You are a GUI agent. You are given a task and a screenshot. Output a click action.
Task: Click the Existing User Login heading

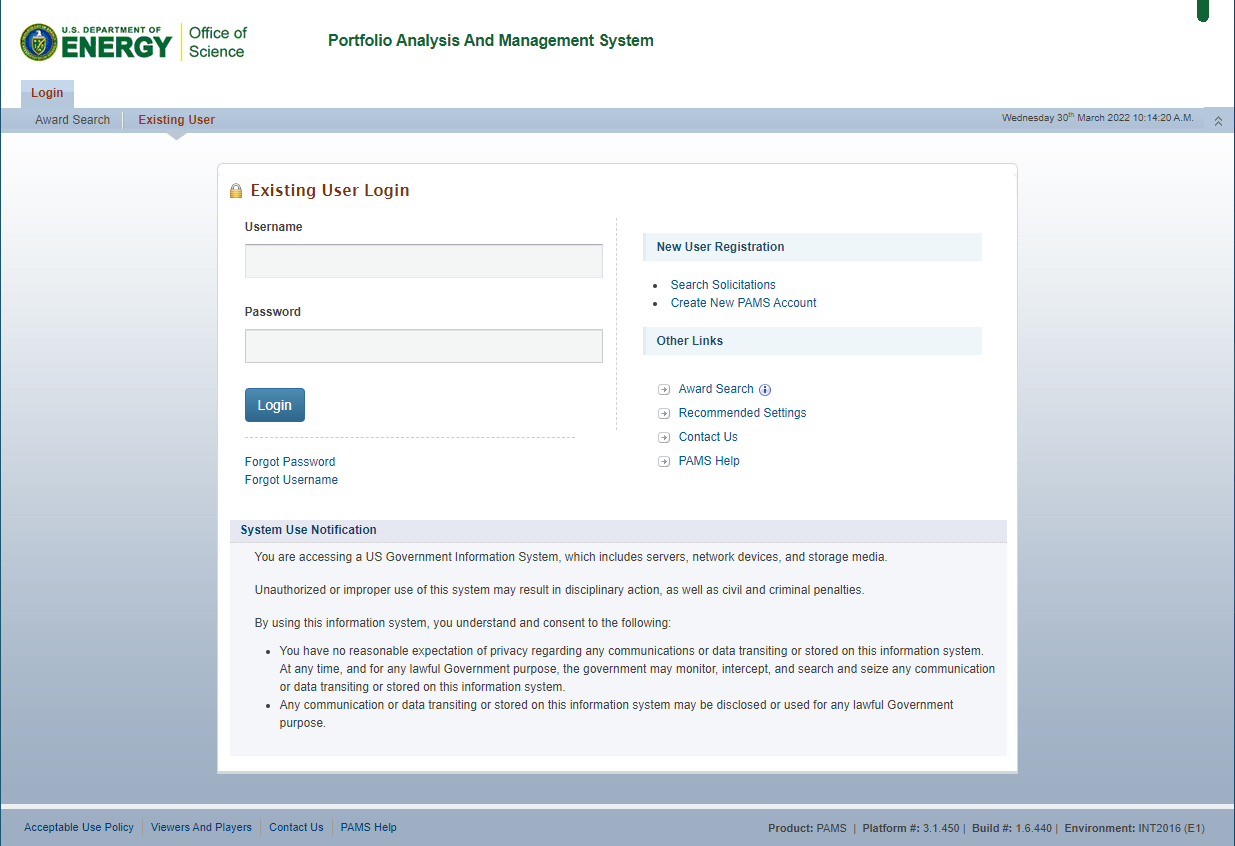coord(330,191)
